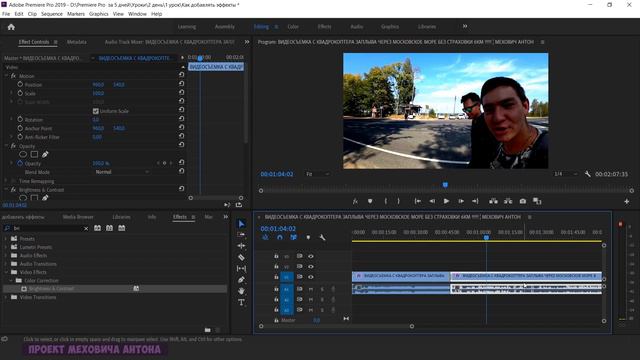640x360 pixels.
Task: Hide the V3 track output eye
Action: pos(311,256)
